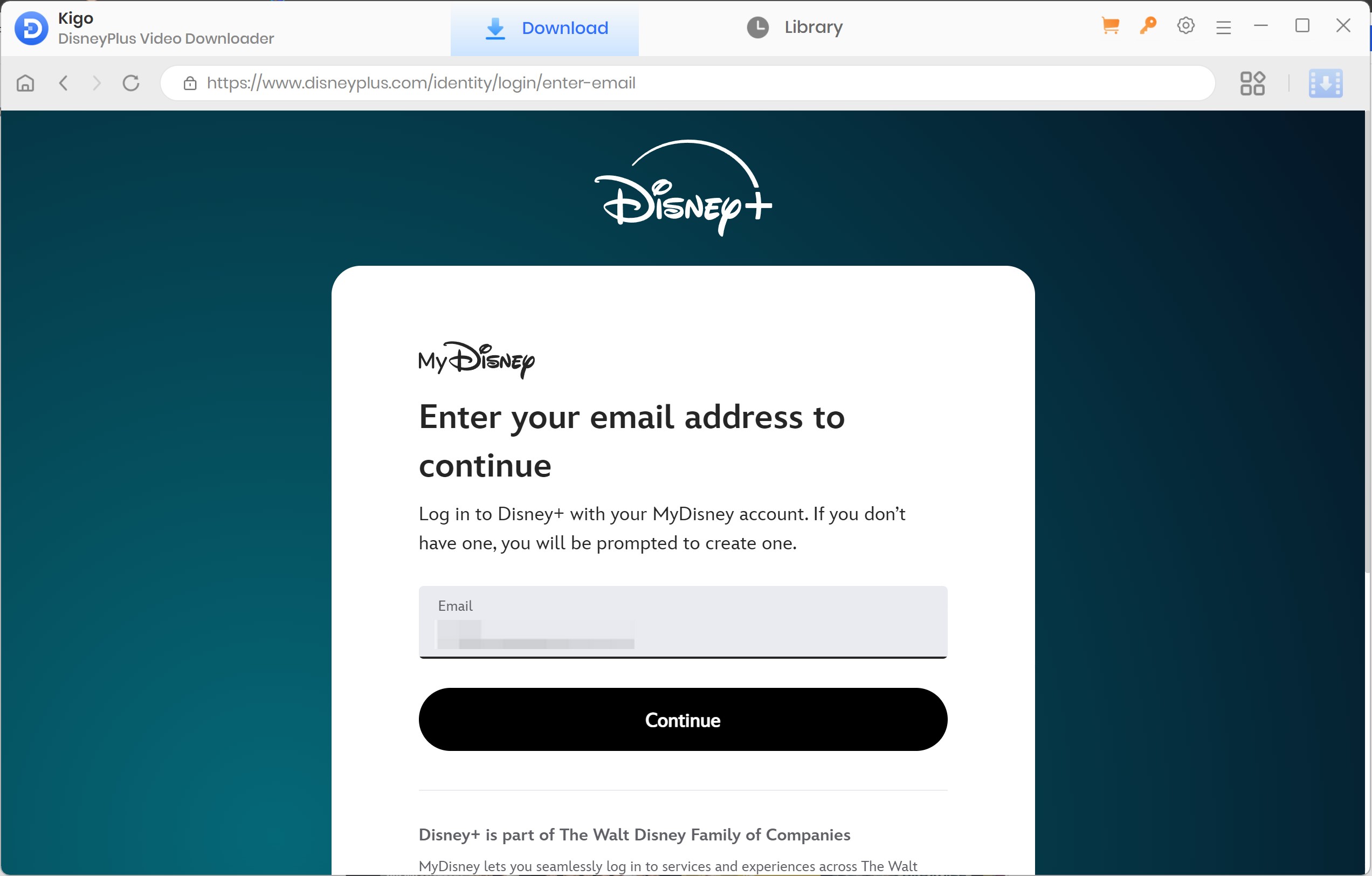This screenshot has width=1372, height=876.
Task: Click the Kigo app icon top left
Action: point(31,27)
